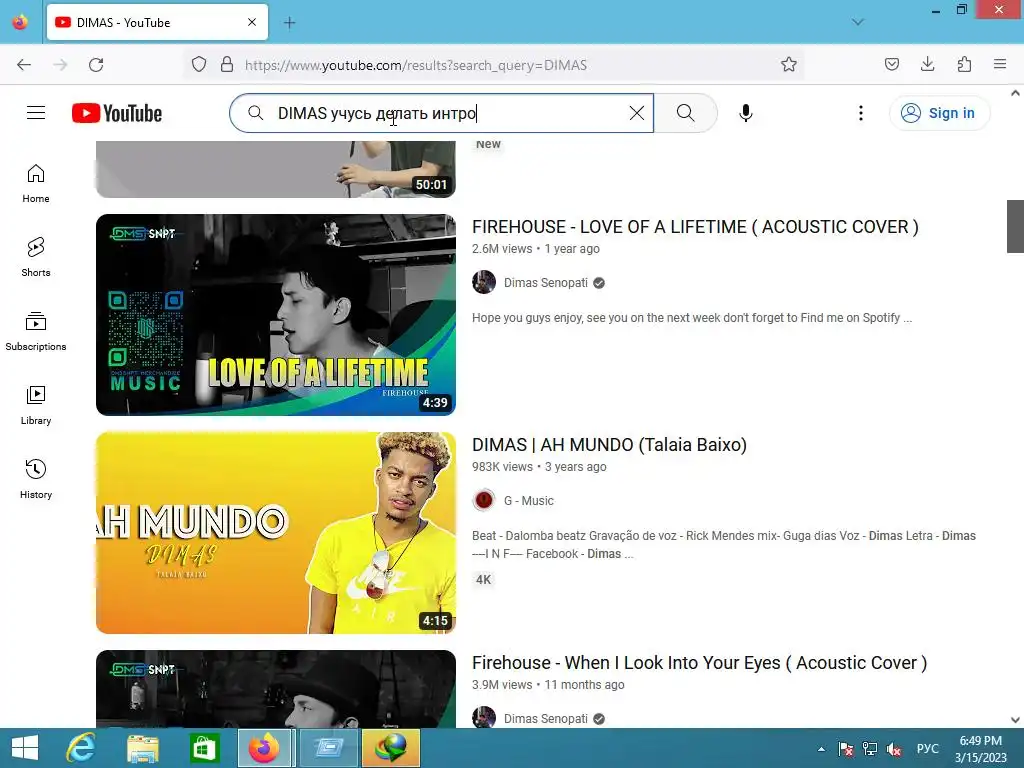Screen dimensions: 1024x768
Task: Click the YouTube logo
Action: click(117, 113)
